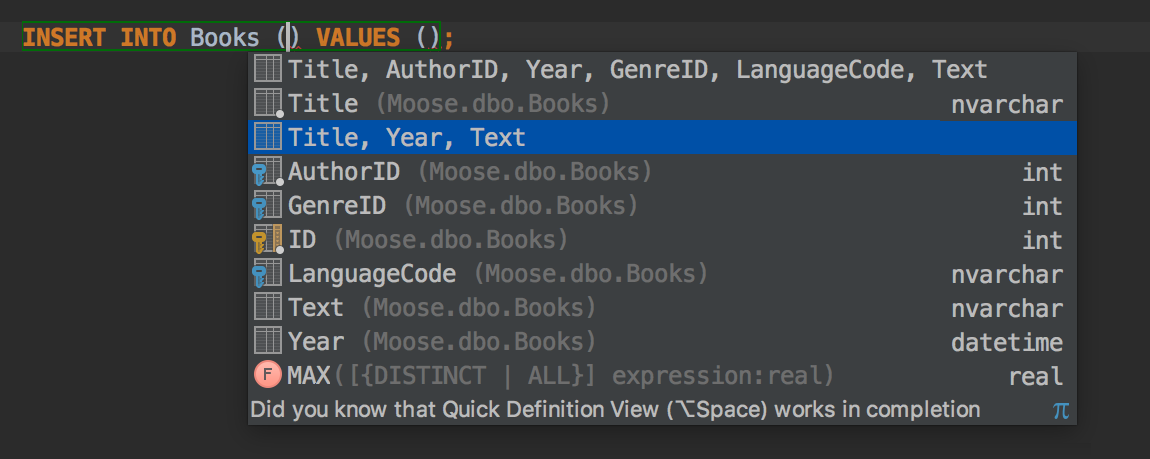The width and height of the screenshot is (1150, 459).
Task: Click "(Moose.dbo.Books)" next to AuthorID
Action: click(535, 172)
